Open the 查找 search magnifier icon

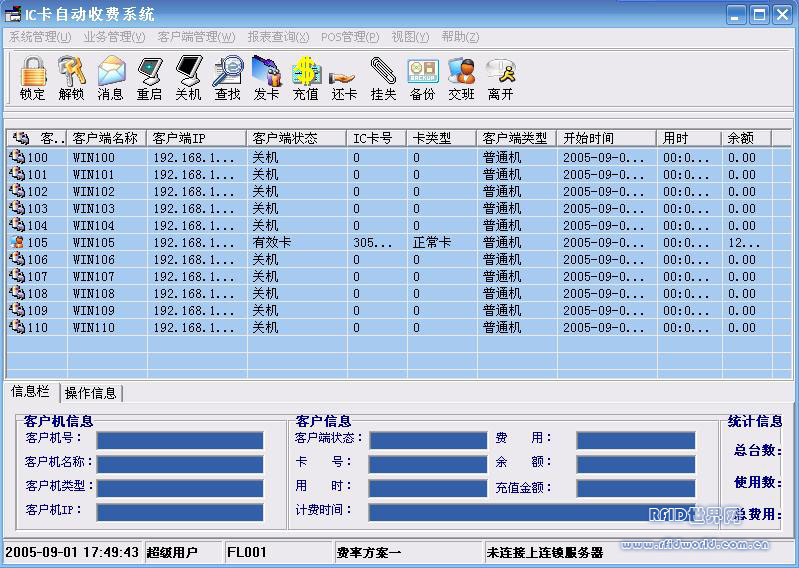click(x=227, y=71)
